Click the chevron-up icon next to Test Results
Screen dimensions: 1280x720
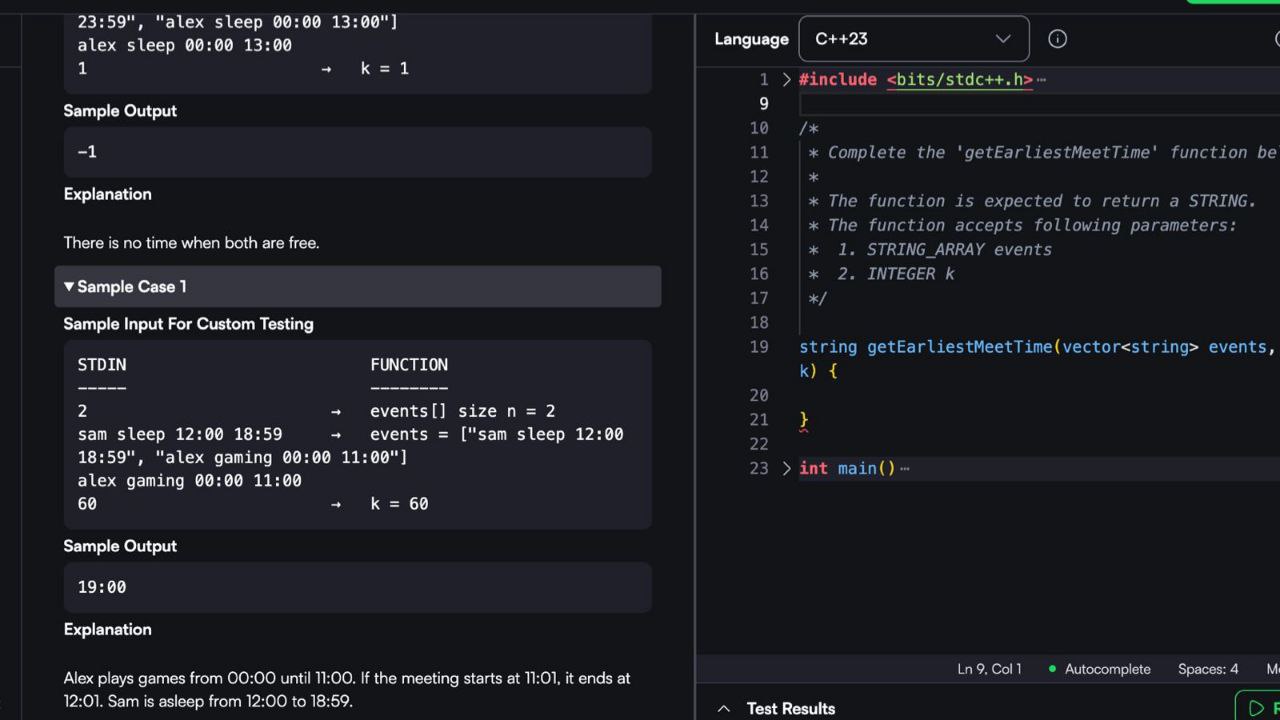pyautogui.click(x=723, y=709)
